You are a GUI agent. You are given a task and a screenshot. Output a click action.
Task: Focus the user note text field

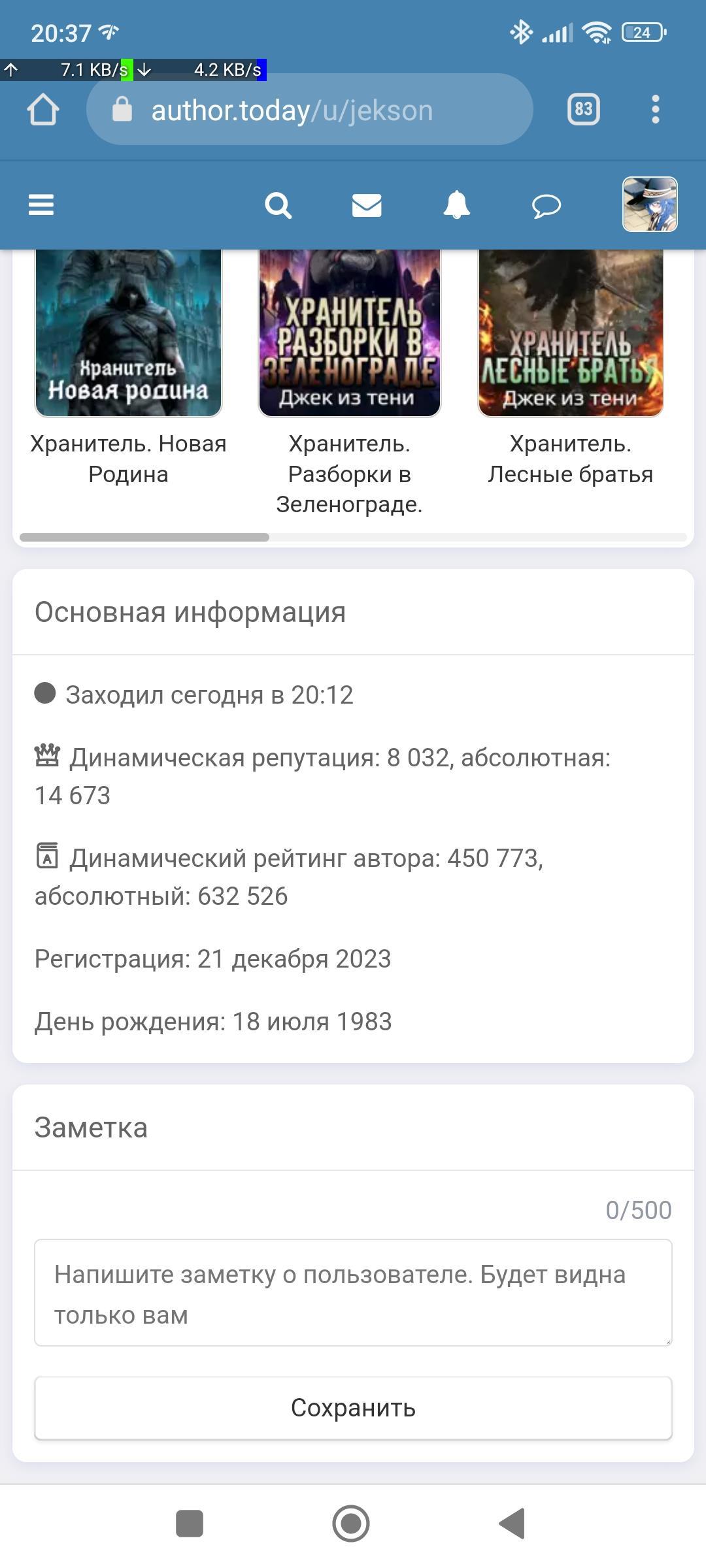[x=353, y=1292]
